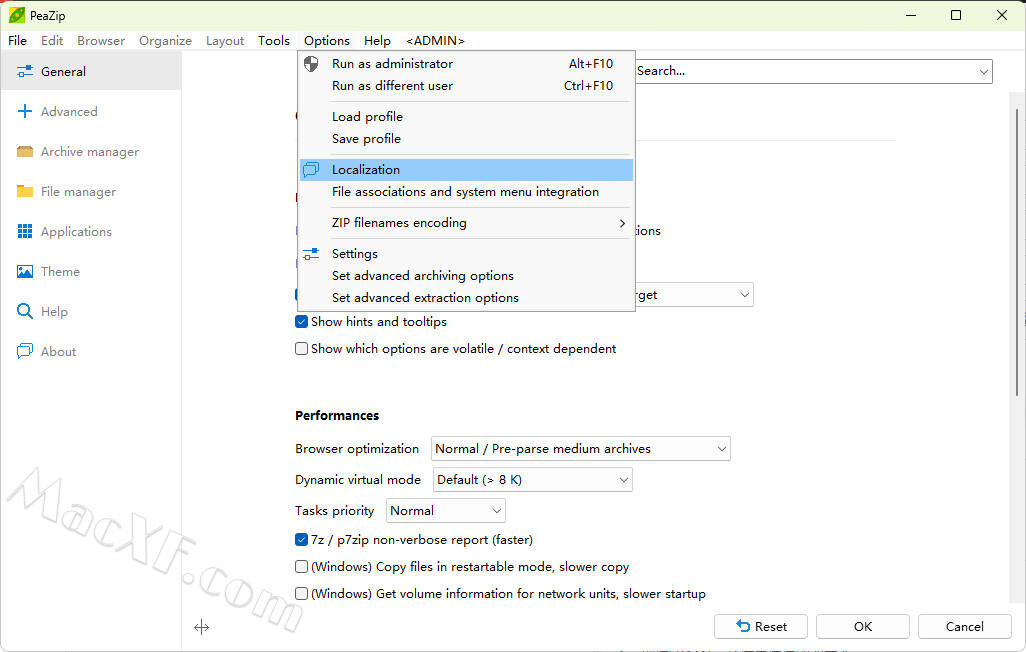Open the File menu
This screenshot has width=1026, height=652.
[18, 41]
